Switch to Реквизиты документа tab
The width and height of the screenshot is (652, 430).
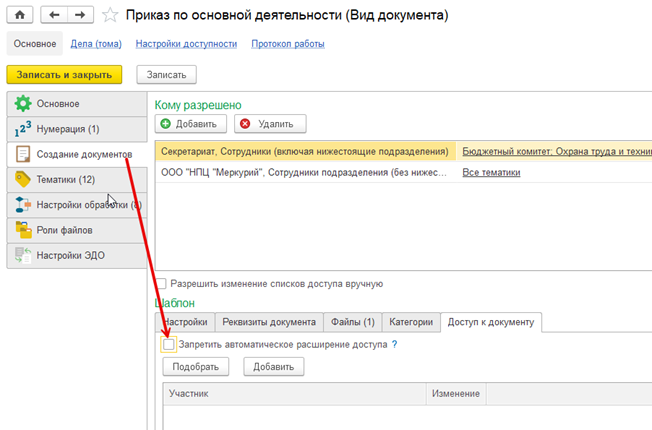tap(270, 322)
